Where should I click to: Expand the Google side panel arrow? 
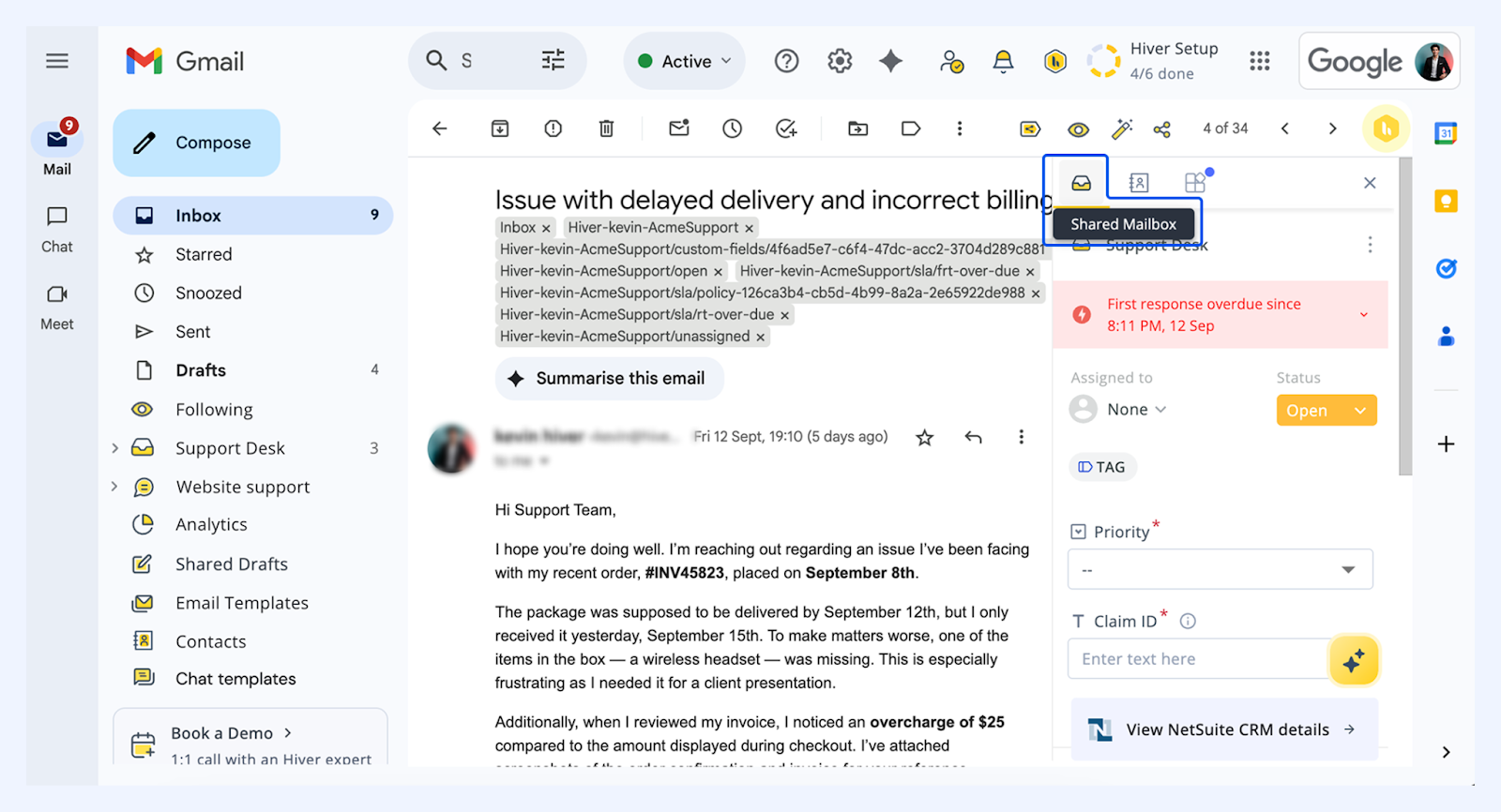(x=1446, y=752)
